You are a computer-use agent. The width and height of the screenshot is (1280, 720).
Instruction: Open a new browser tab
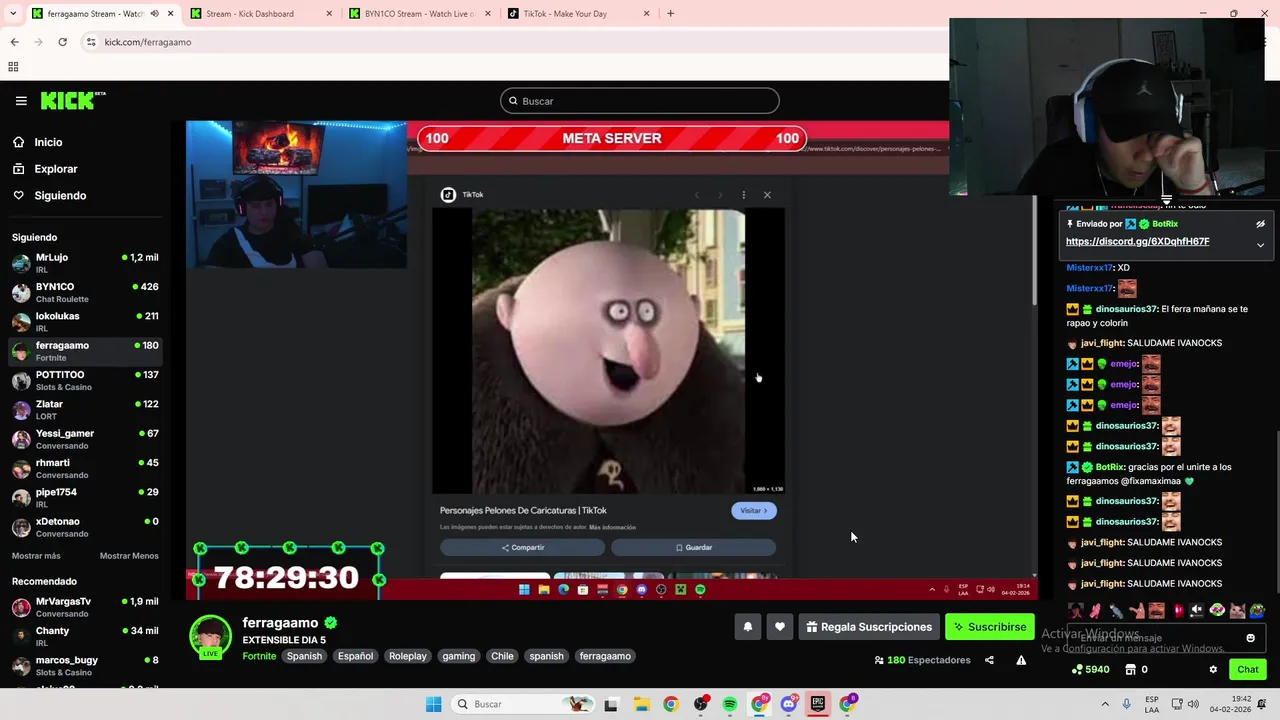point(670,14)
